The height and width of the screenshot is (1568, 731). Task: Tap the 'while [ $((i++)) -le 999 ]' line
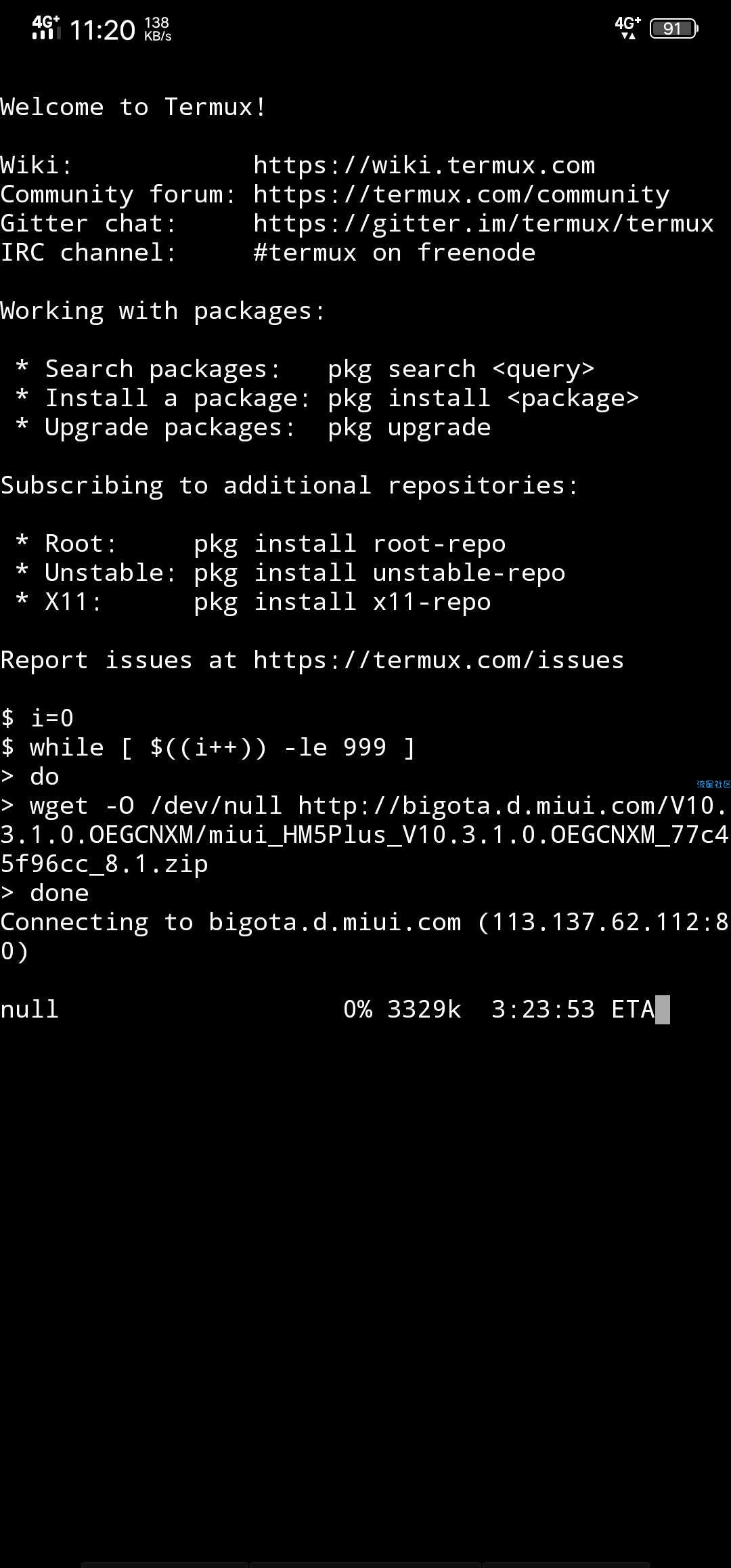click(222, 747)
